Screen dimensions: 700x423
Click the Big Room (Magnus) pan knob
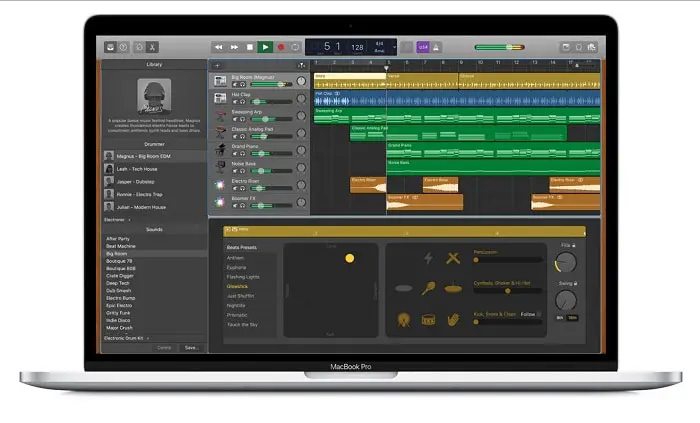point(301,81)
